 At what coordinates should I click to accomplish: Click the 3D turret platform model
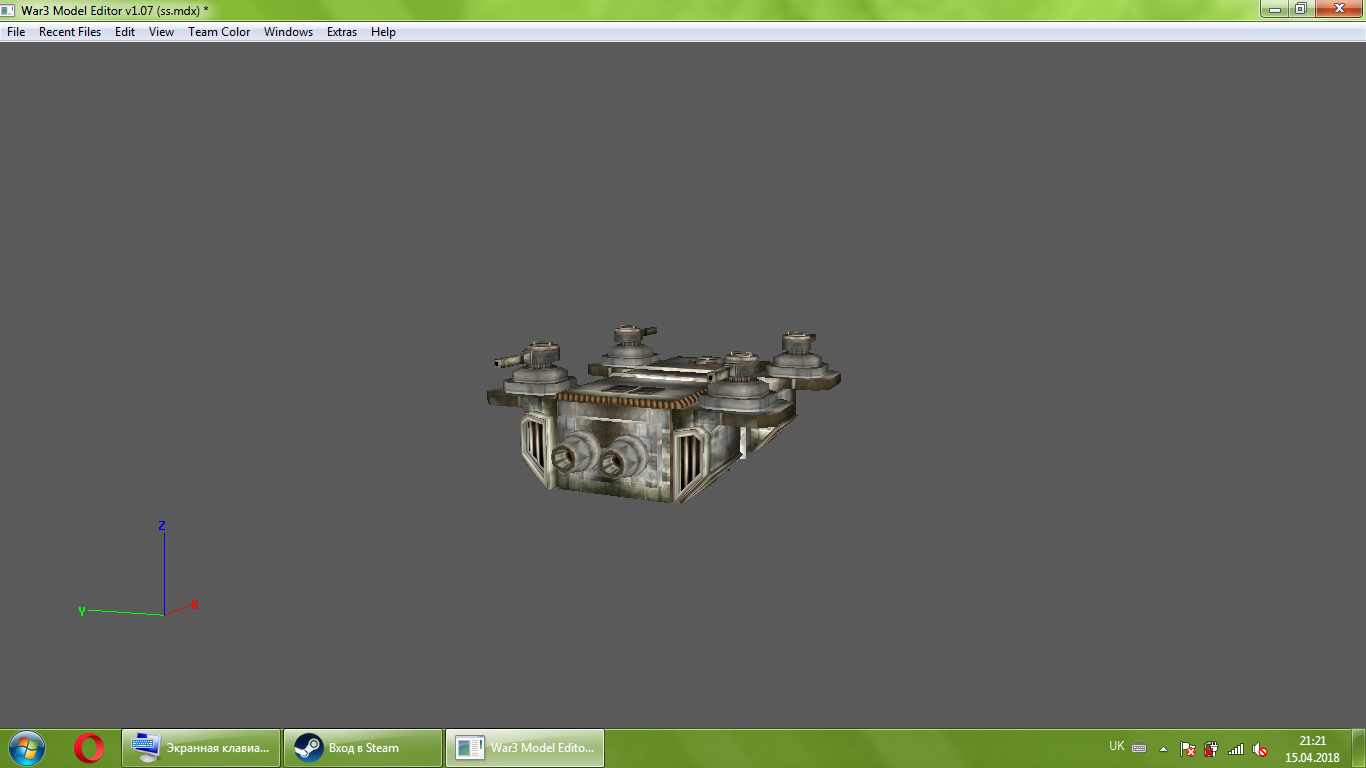pos(663,414)
